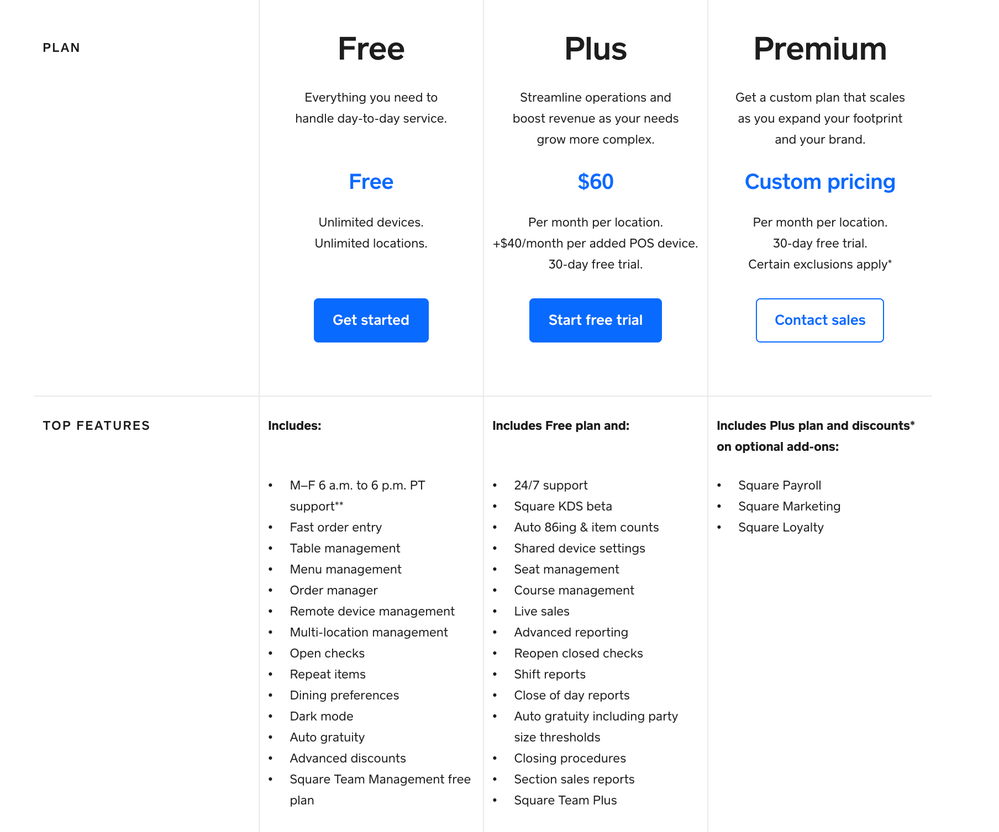Click the Square Marketing list item

pyautogui.click(x=789, y=506)
